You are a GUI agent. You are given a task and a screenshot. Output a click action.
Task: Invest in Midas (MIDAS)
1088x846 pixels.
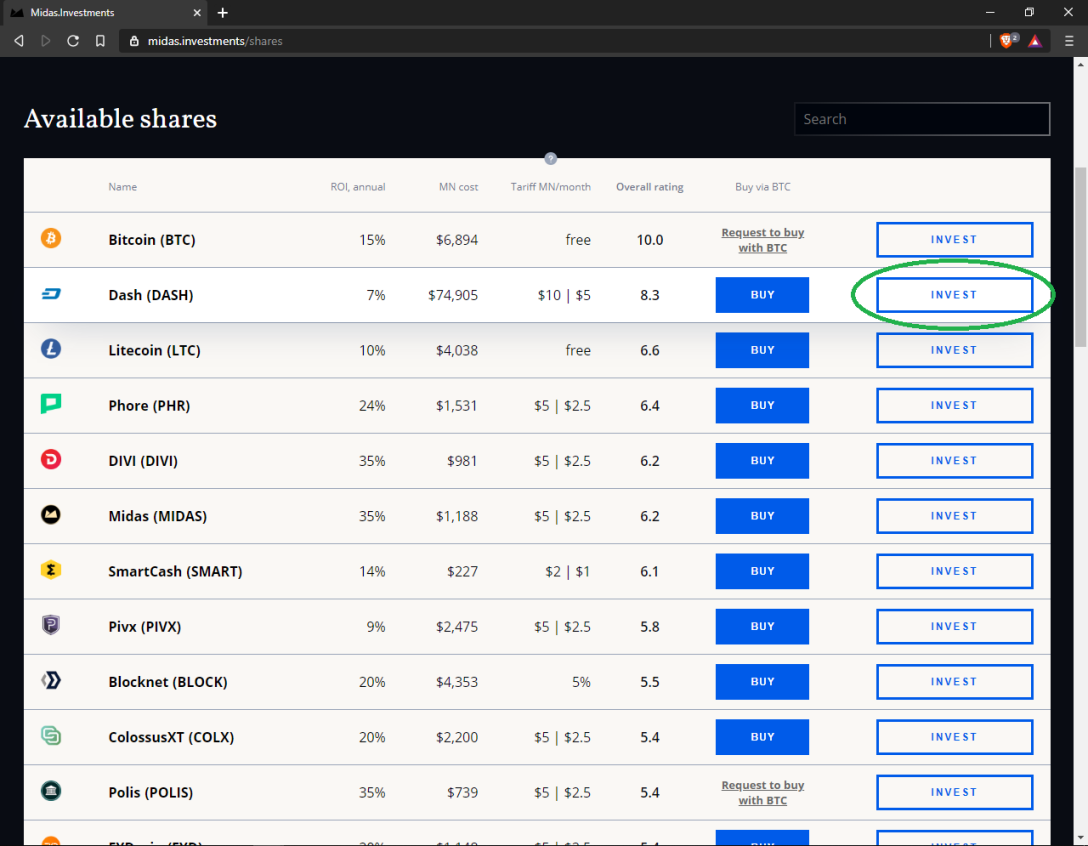[x=954, y=516]
